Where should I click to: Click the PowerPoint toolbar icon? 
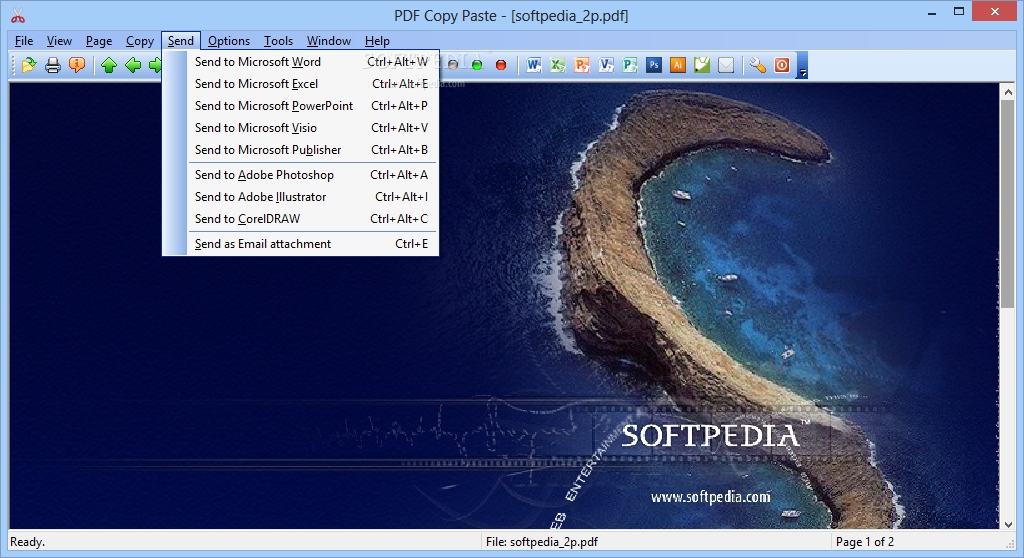coord(582,65)
